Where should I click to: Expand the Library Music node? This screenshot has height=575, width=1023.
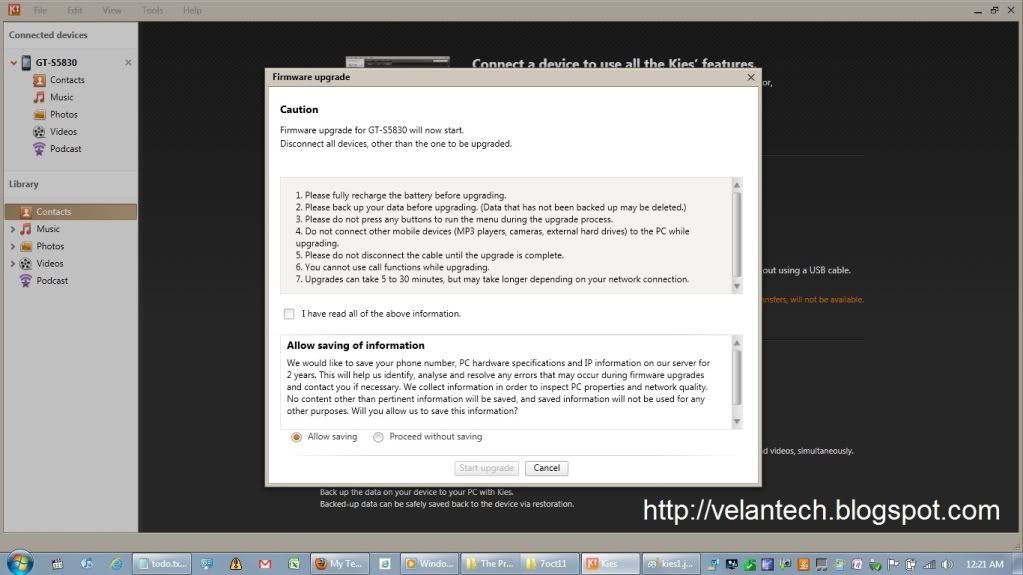point(12,229)
